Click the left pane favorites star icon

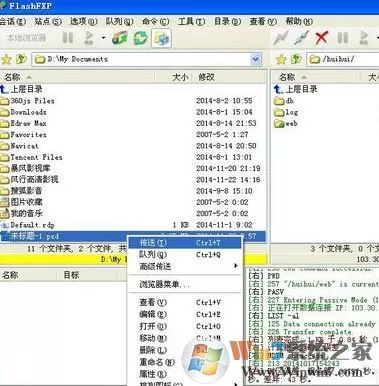[6, 60]
